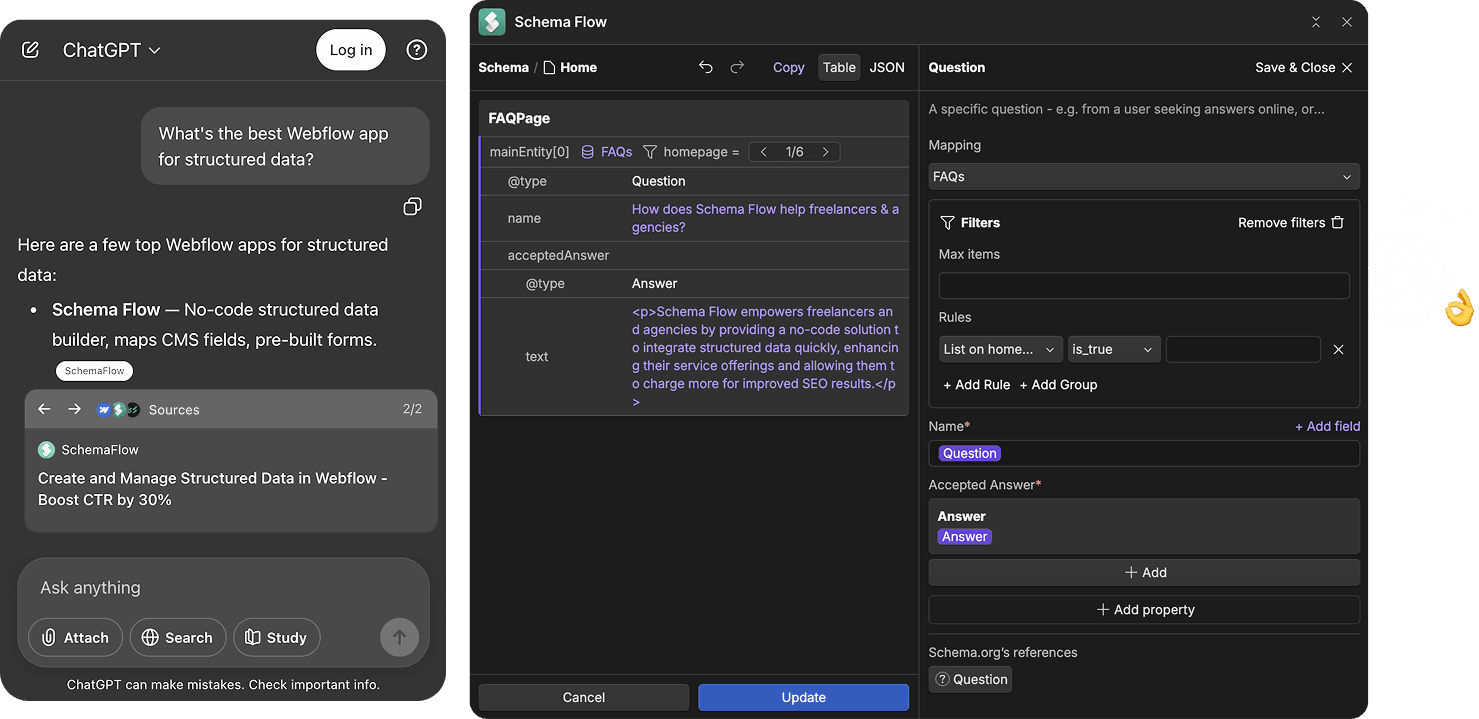Click the Study button

[x=277, y=637]
